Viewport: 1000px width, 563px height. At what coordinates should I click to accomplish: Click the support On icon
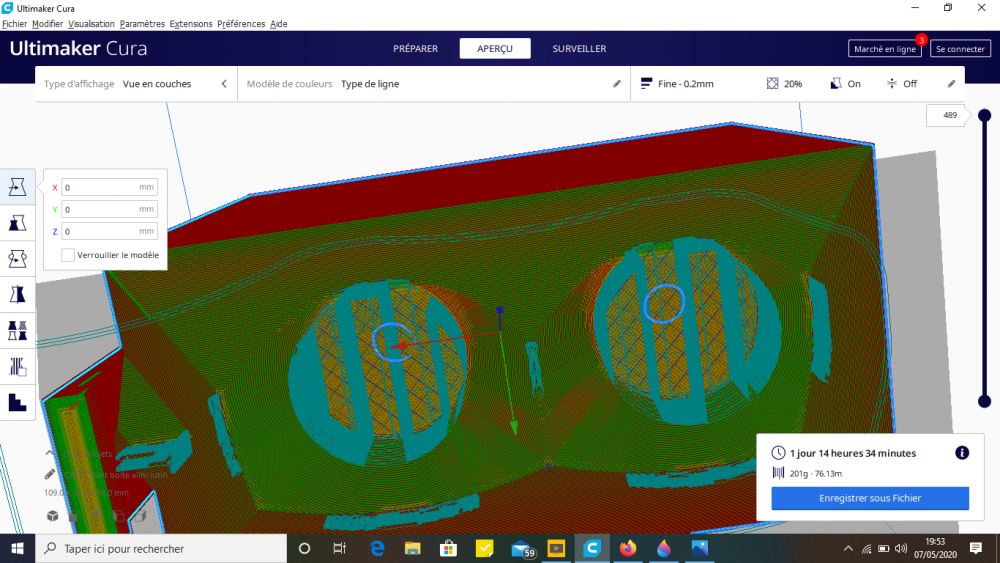(835, 84)
